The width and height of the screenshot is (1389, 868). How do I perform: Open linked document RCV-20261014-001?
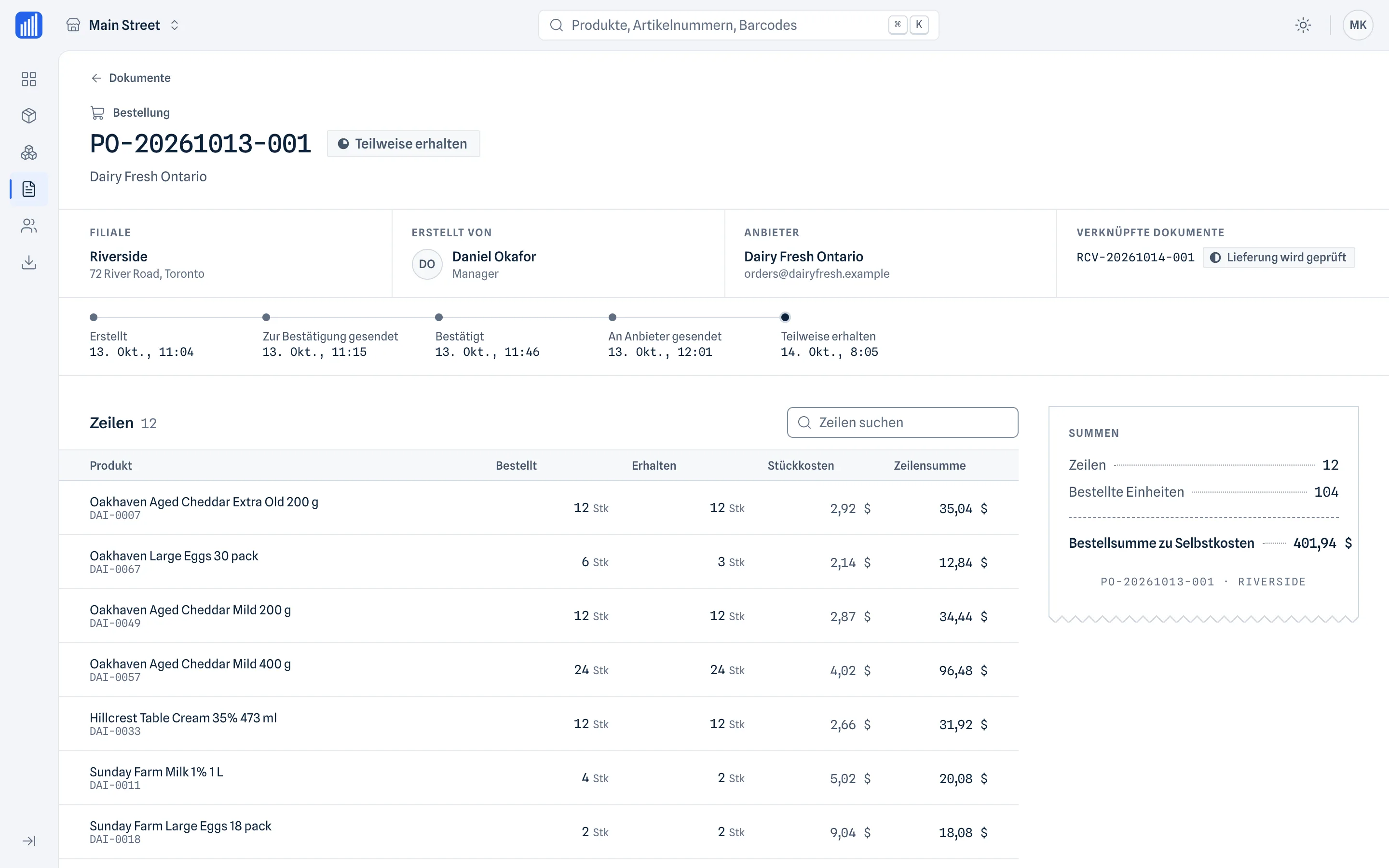(1135, 257)
